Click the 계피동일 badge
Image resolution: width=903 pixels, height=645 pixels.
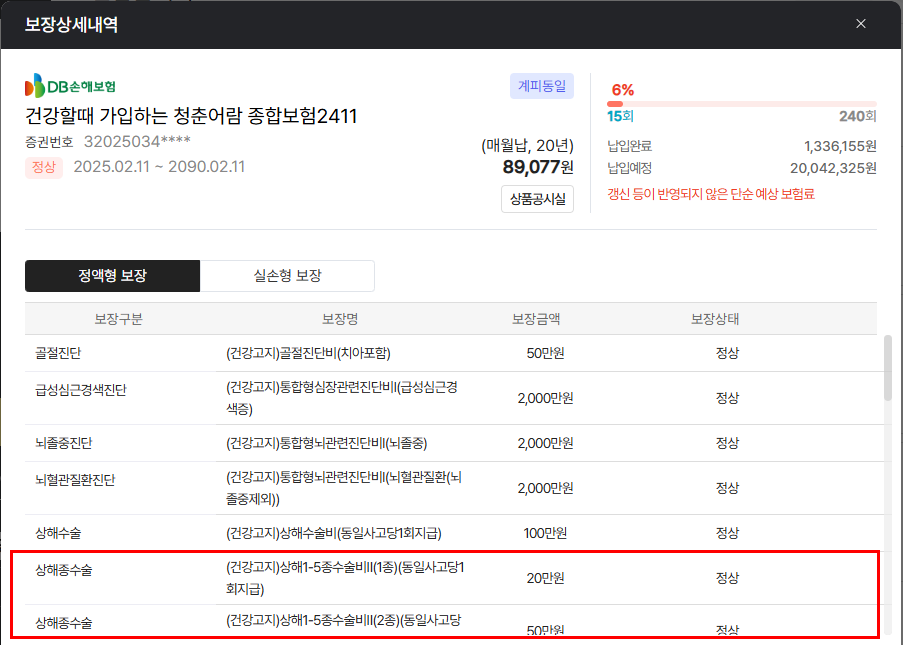pos(541,86)
